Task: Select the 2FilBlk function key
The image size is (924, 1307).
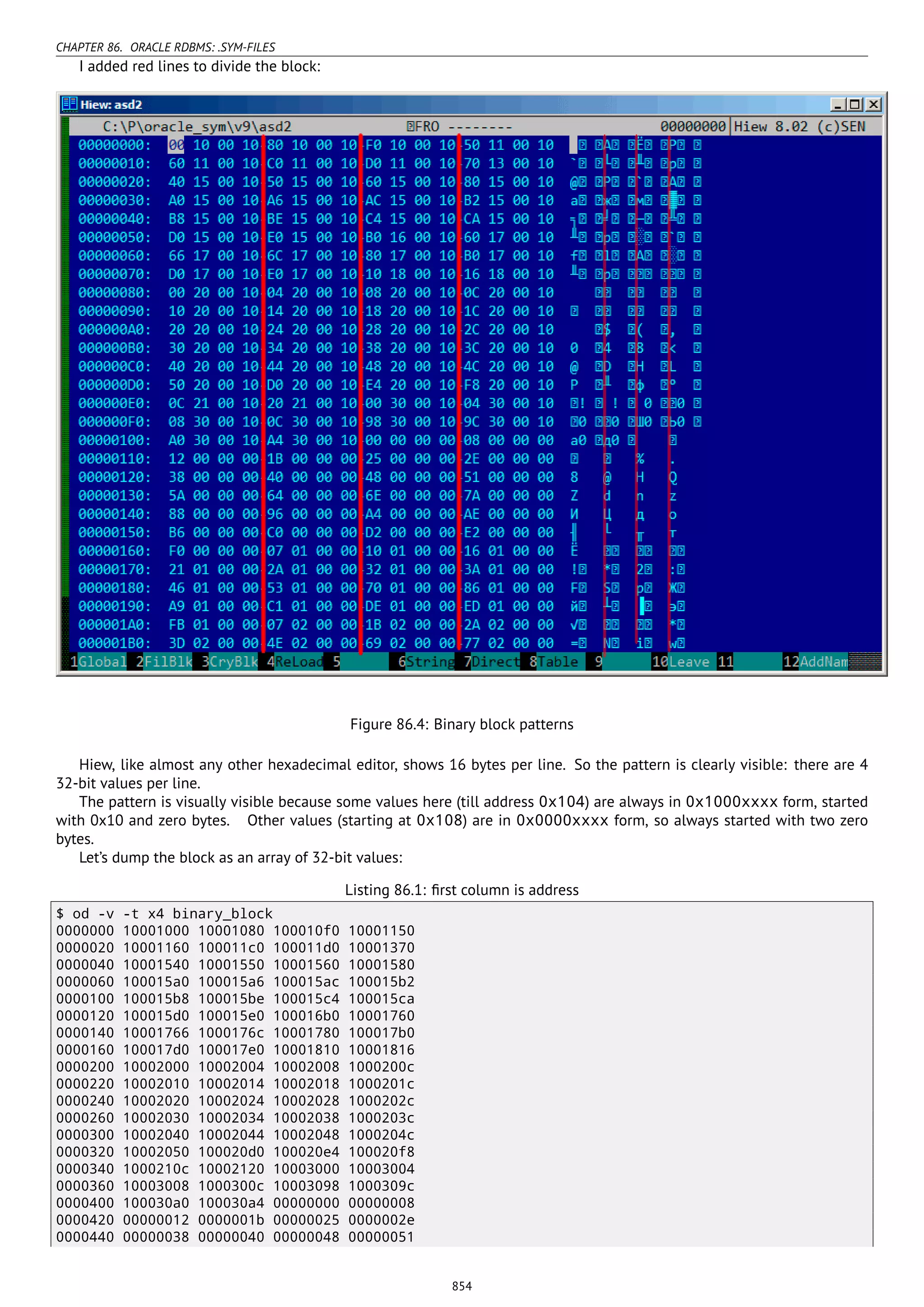Action: [164, 662]
